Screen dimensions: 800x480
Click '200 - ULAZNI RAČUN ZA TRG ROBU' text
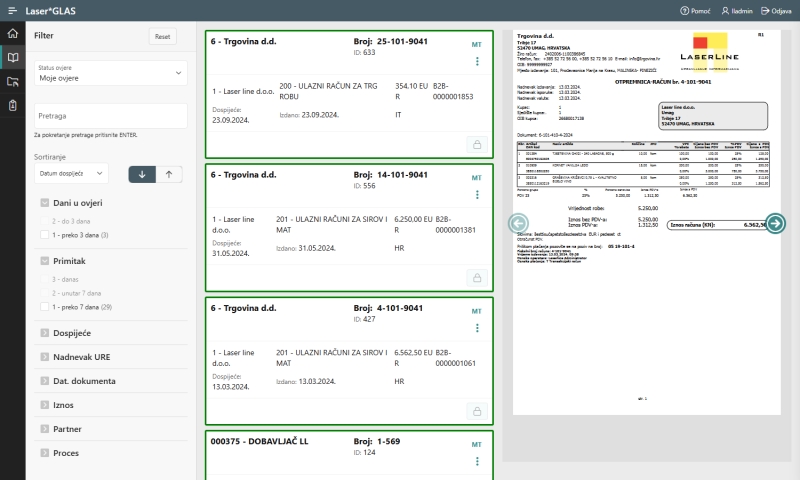point(328,91)
